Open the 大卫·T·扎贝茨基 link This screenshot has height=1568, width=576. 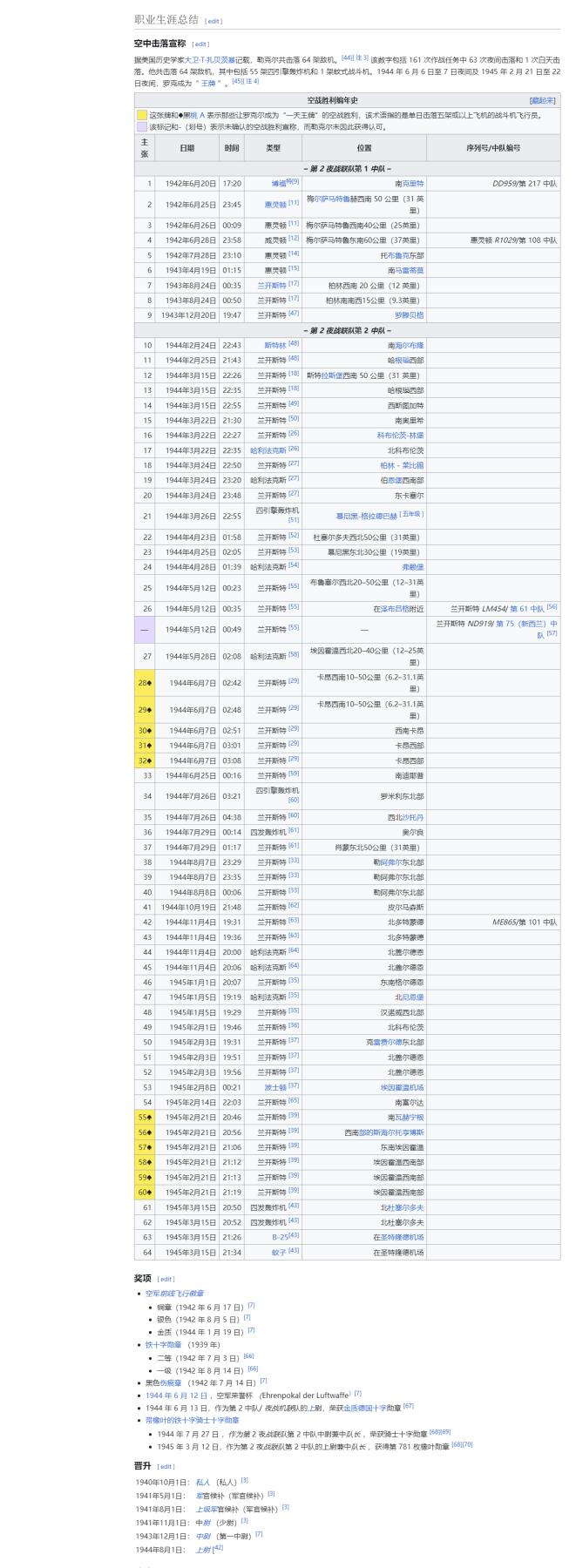tap(209, 59)
